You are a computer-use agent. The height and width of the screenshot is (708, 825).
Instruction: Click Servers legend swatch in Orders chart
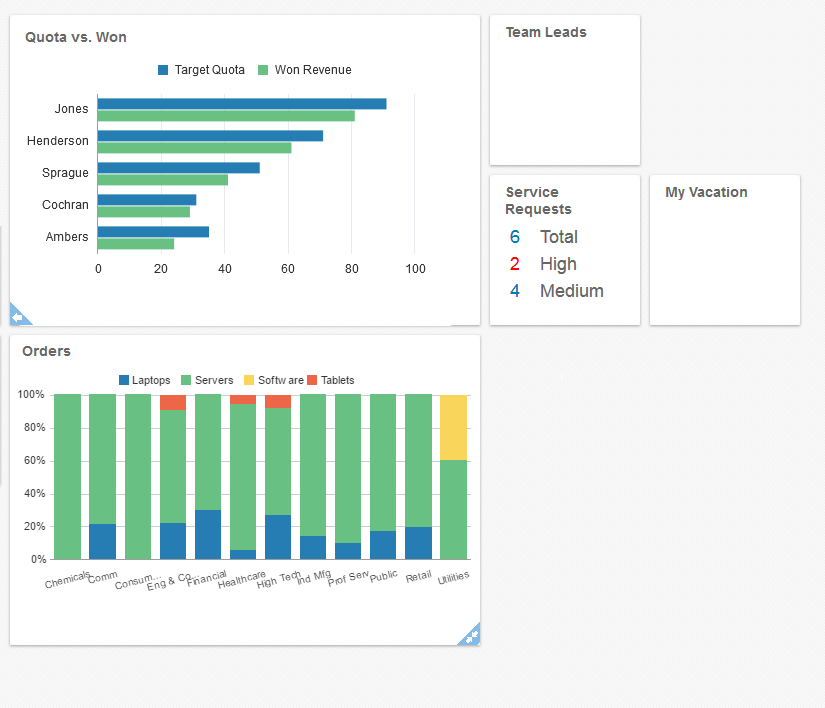[x=186, y=380]
